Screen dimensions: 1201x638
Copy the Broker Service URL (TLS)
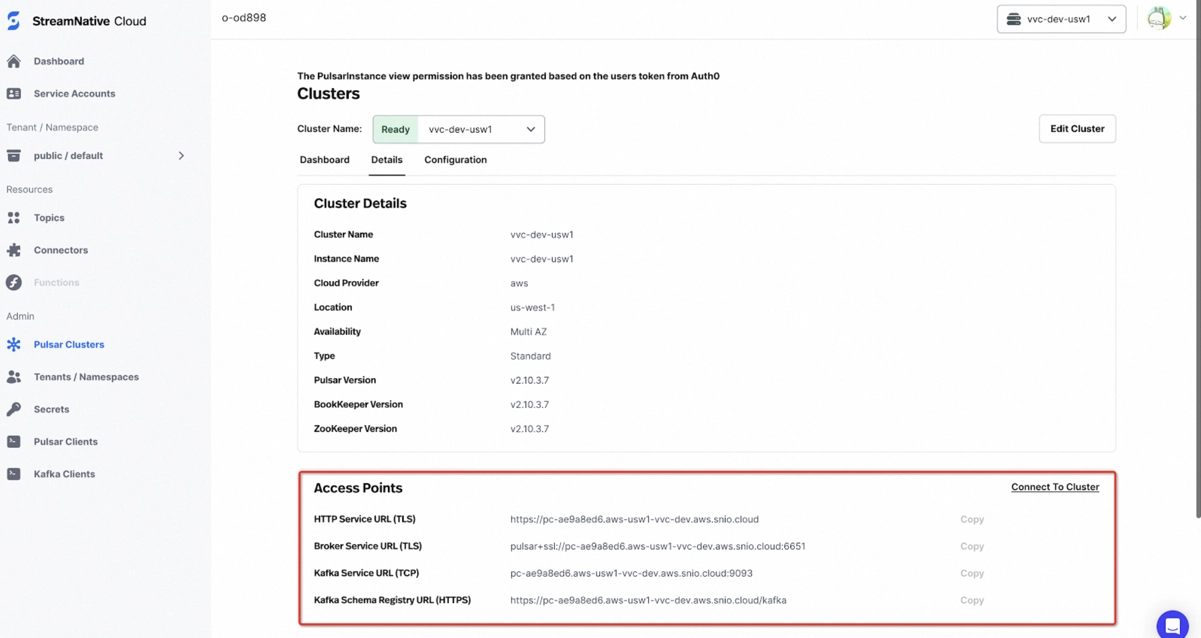(972, 547)
